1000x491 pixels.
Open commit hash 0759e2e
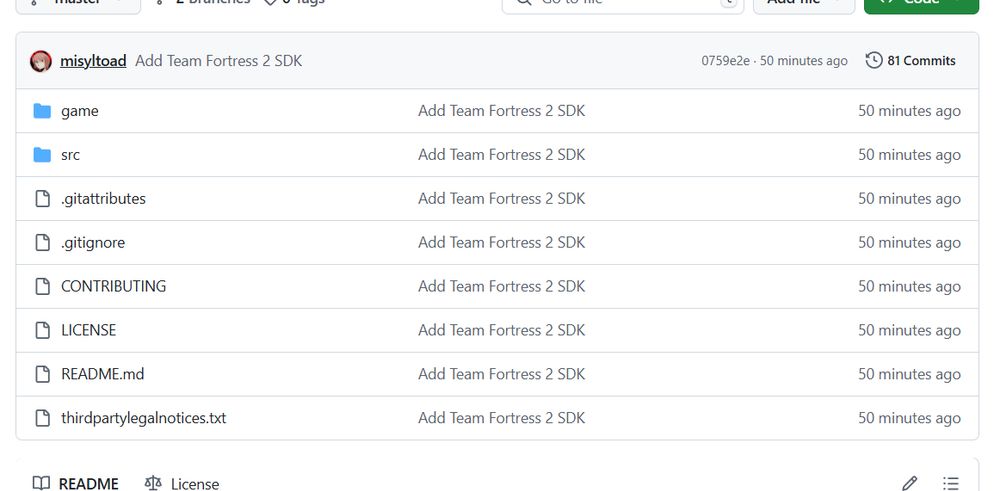pos(726,61)
